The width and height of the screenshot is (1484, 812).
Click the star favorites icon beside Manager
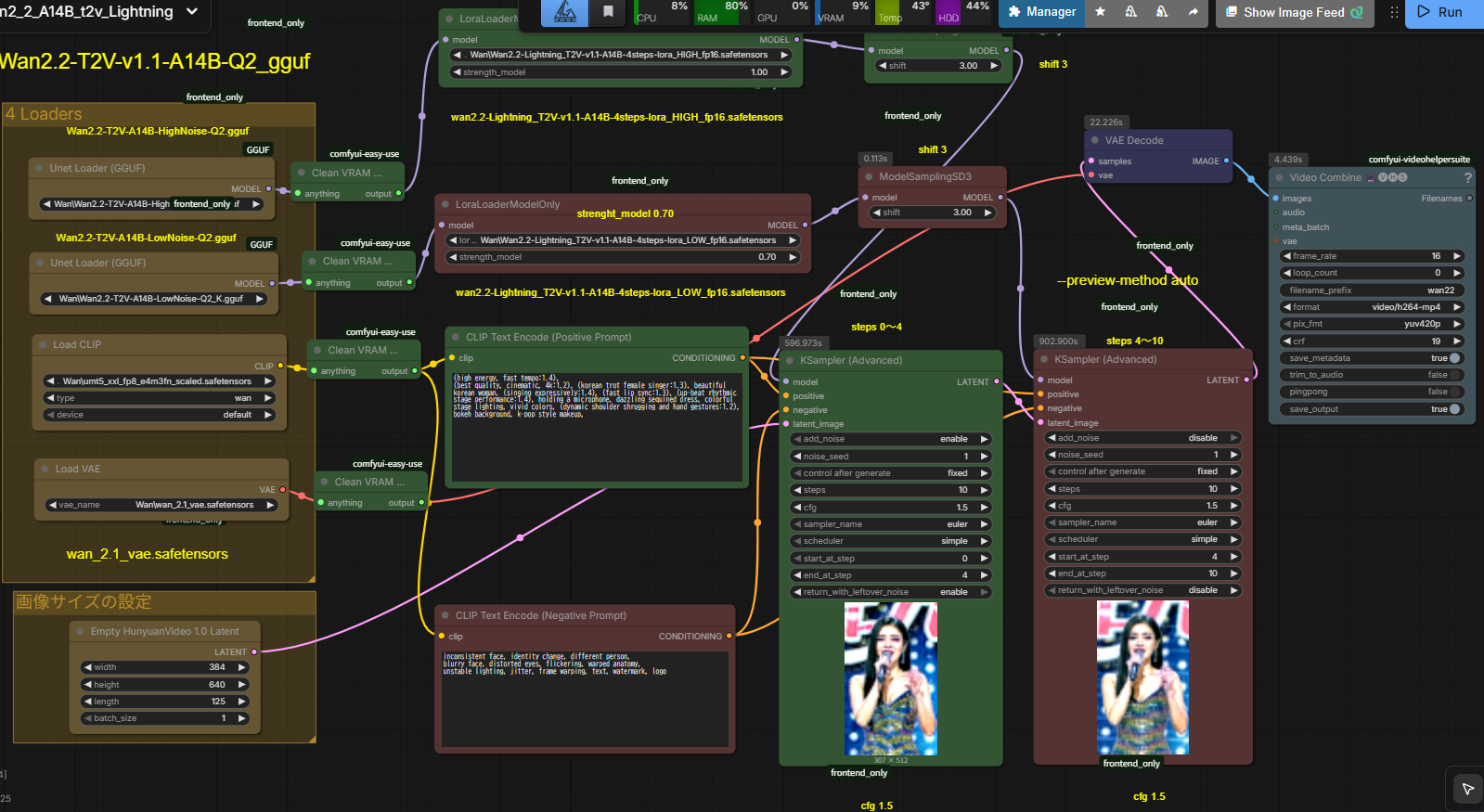(x=1100, y=12)
